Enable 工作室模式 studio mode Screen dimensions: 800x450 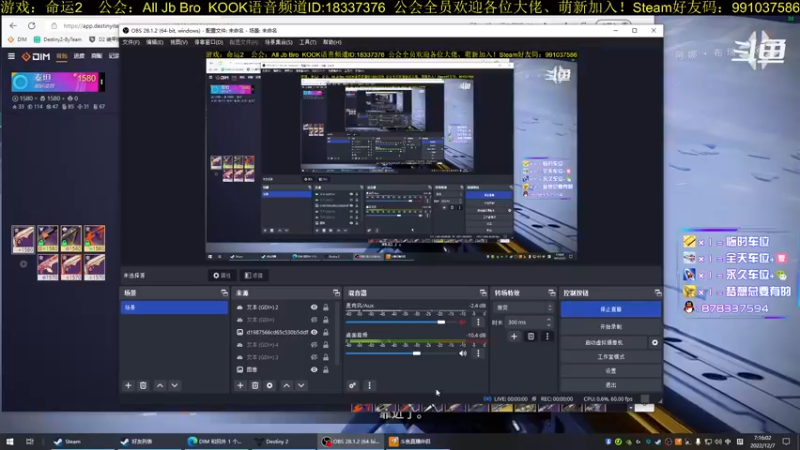pos(611,357)
